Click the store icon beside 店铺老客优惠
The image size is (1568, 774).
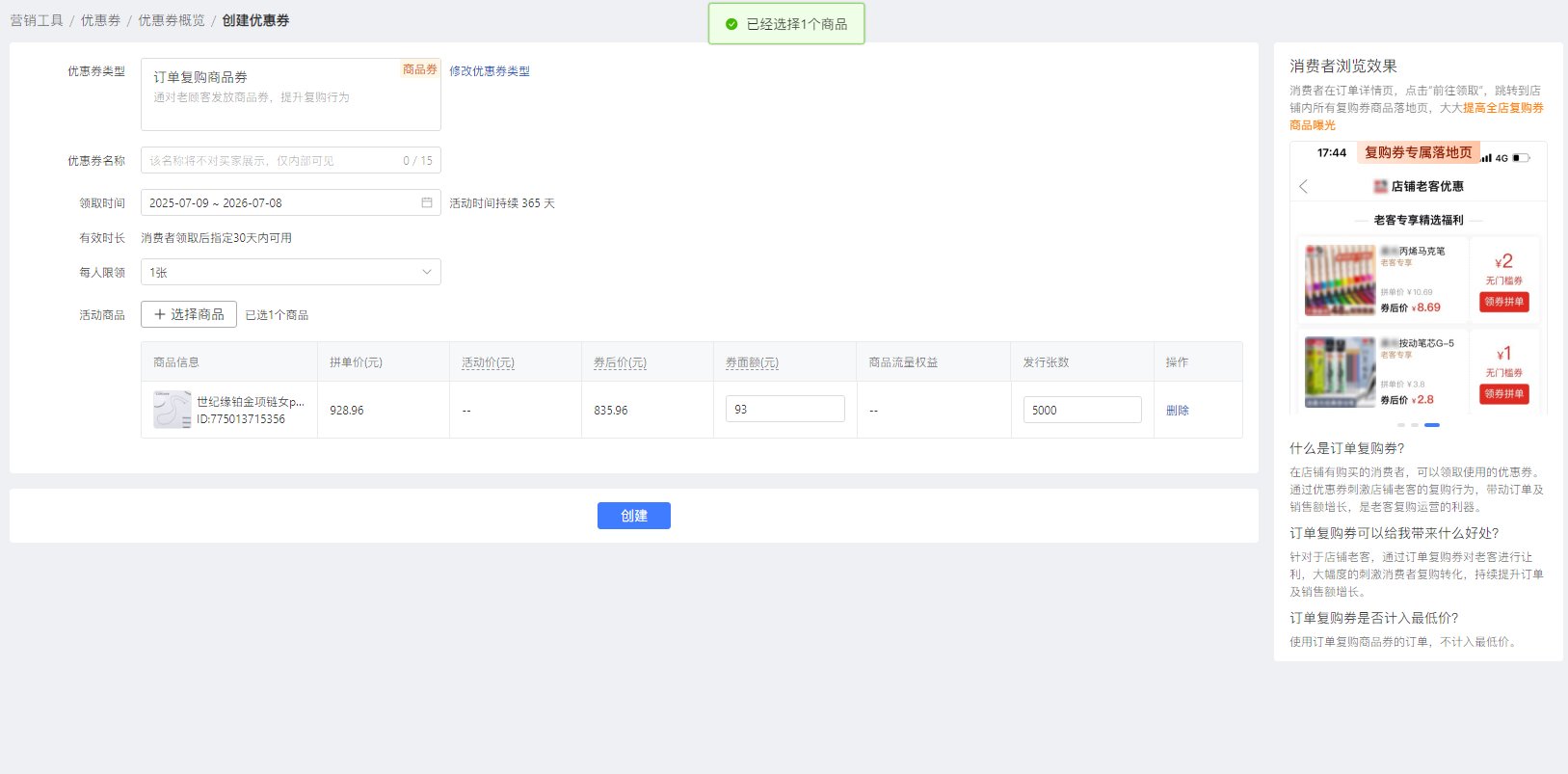[x=1380, y=186]
